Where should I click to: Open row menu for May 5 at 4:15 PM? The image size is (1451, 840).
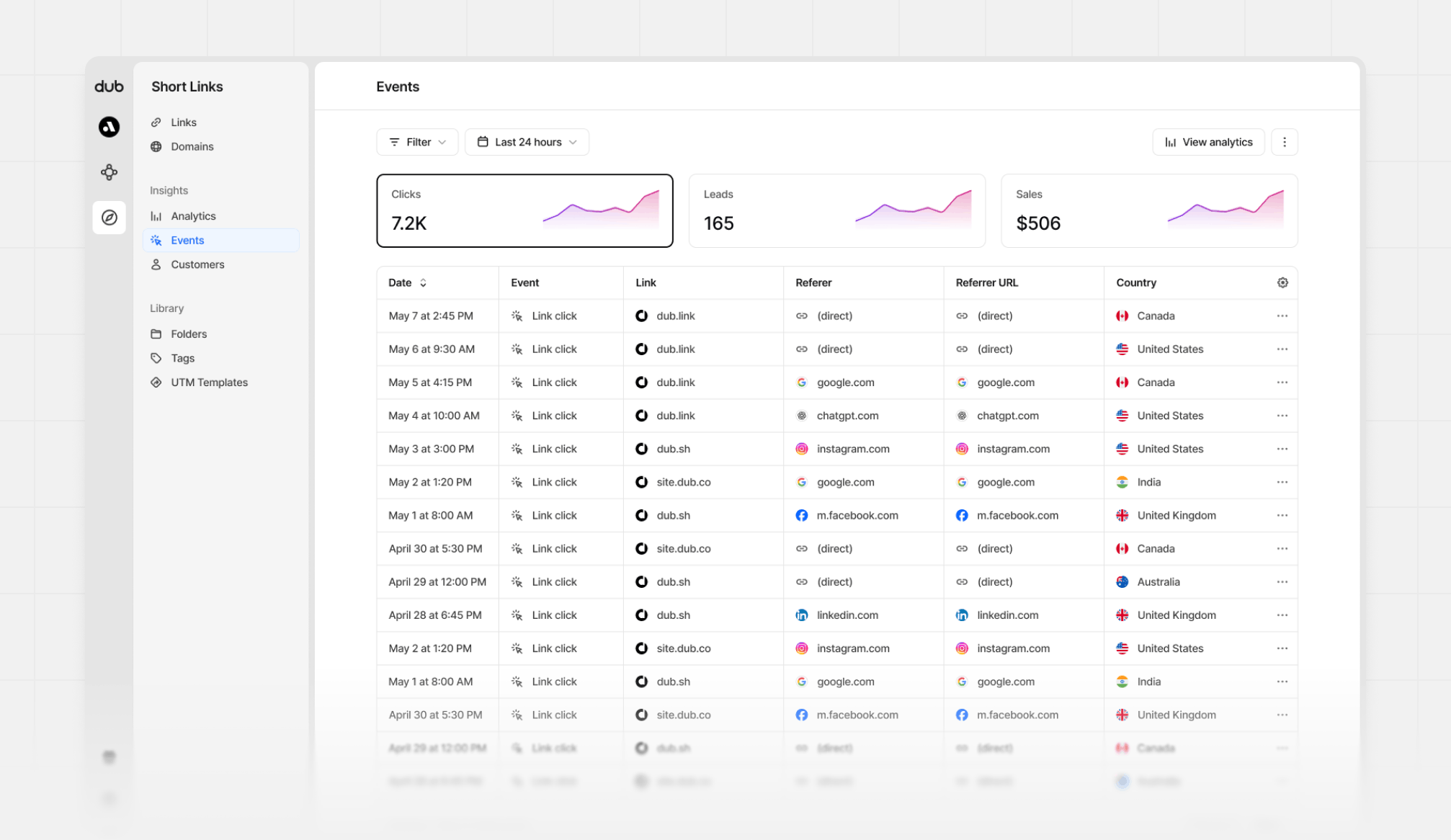tap(1282, 383)
